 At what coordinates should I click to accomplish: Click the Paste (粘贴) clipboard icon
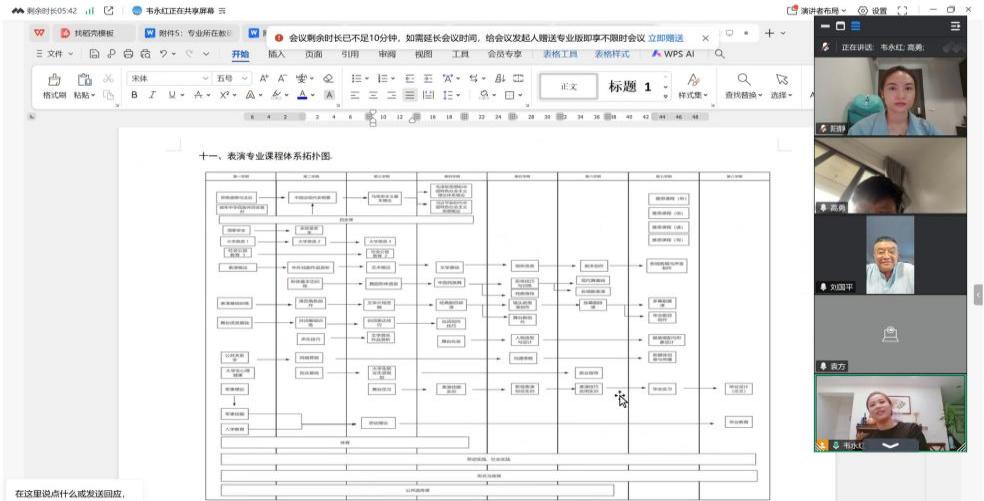(x=82, y=78)
